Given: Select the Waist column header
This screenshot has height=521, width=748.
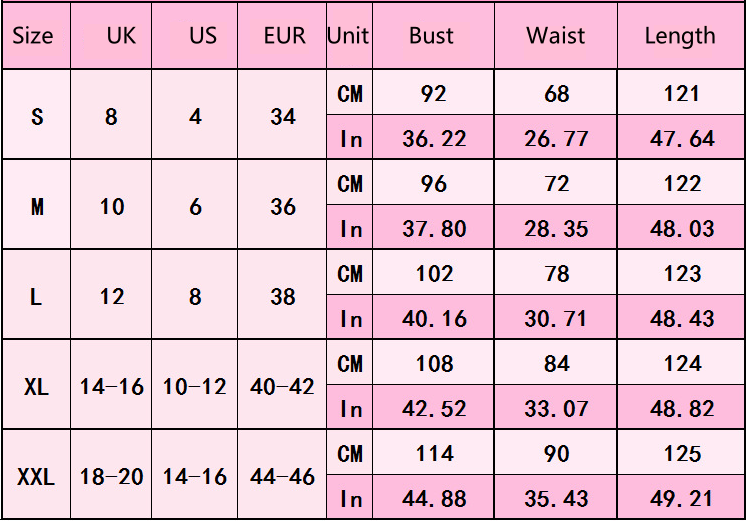Looking at the screenshot, I should tap(556, 36).
